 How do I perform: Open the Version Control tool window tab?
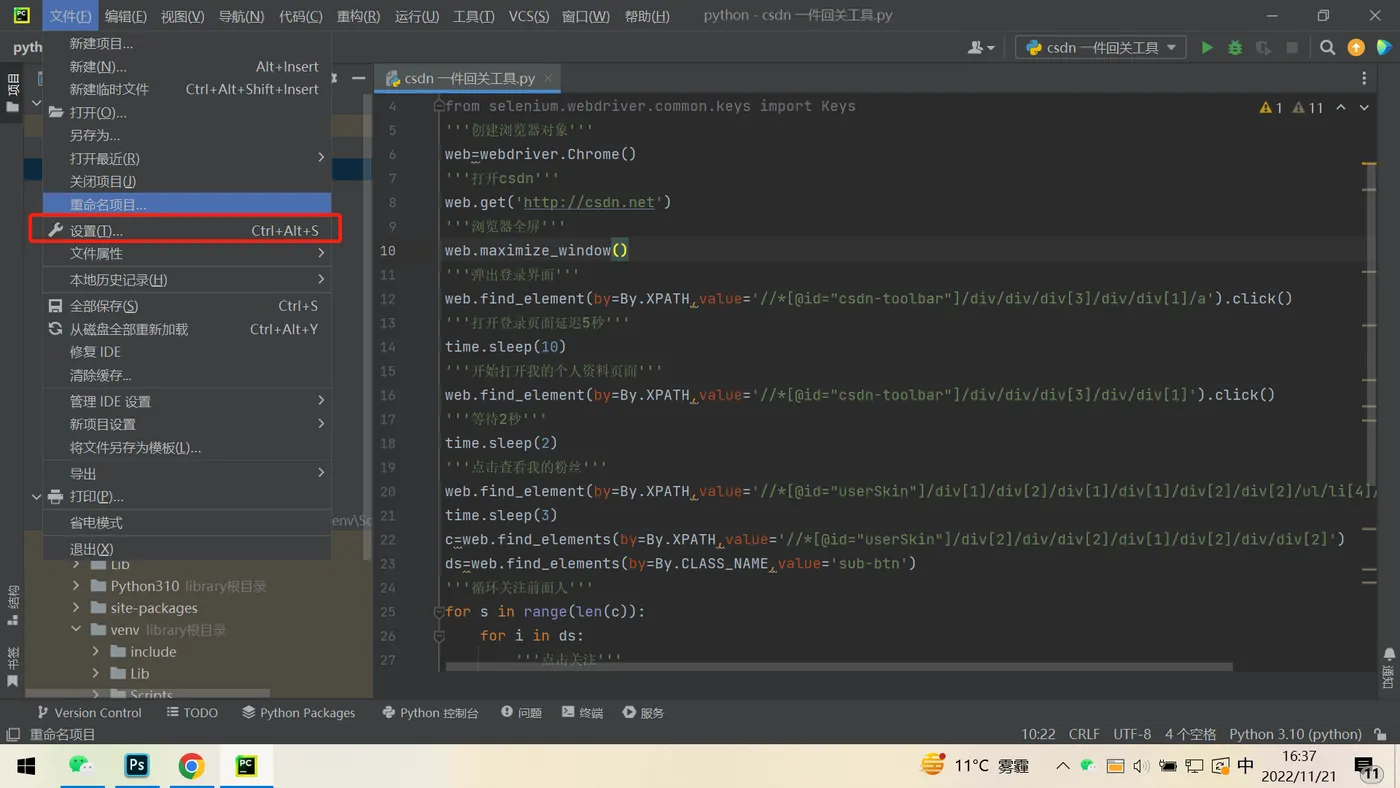tap(89, 713)
